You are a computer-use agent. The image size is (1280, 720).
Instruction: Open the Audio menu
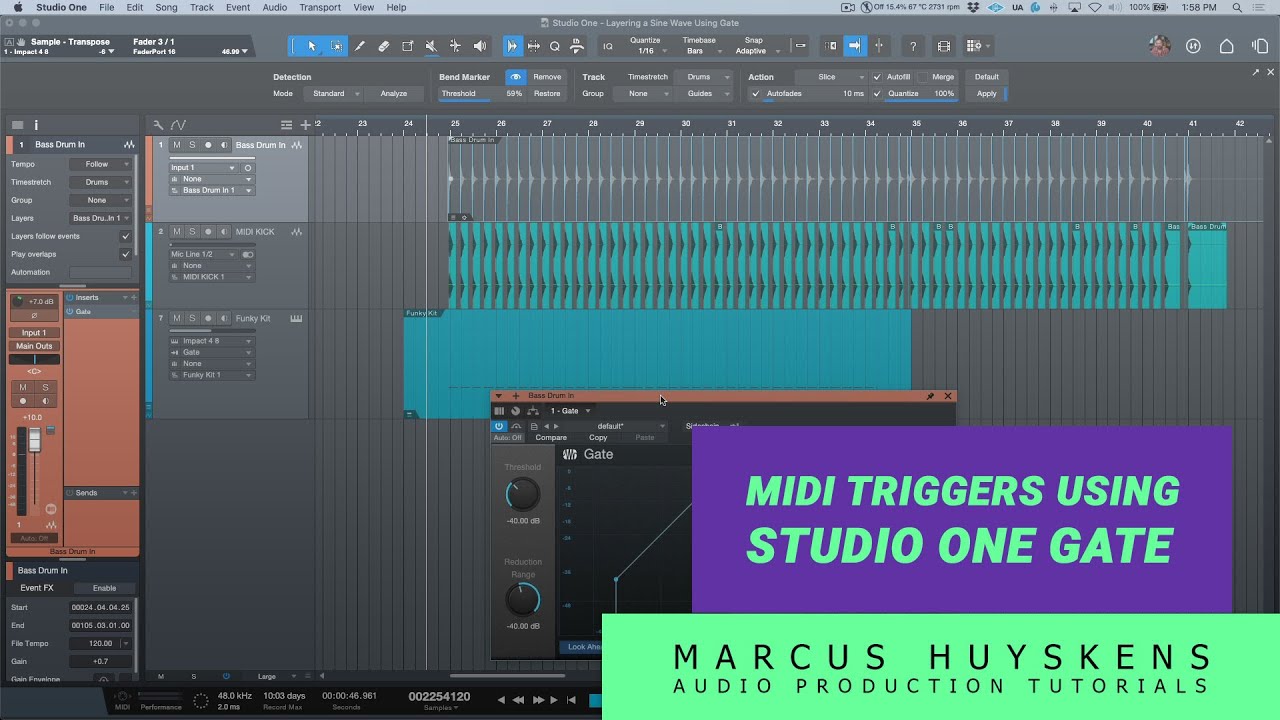pos(274,7)
